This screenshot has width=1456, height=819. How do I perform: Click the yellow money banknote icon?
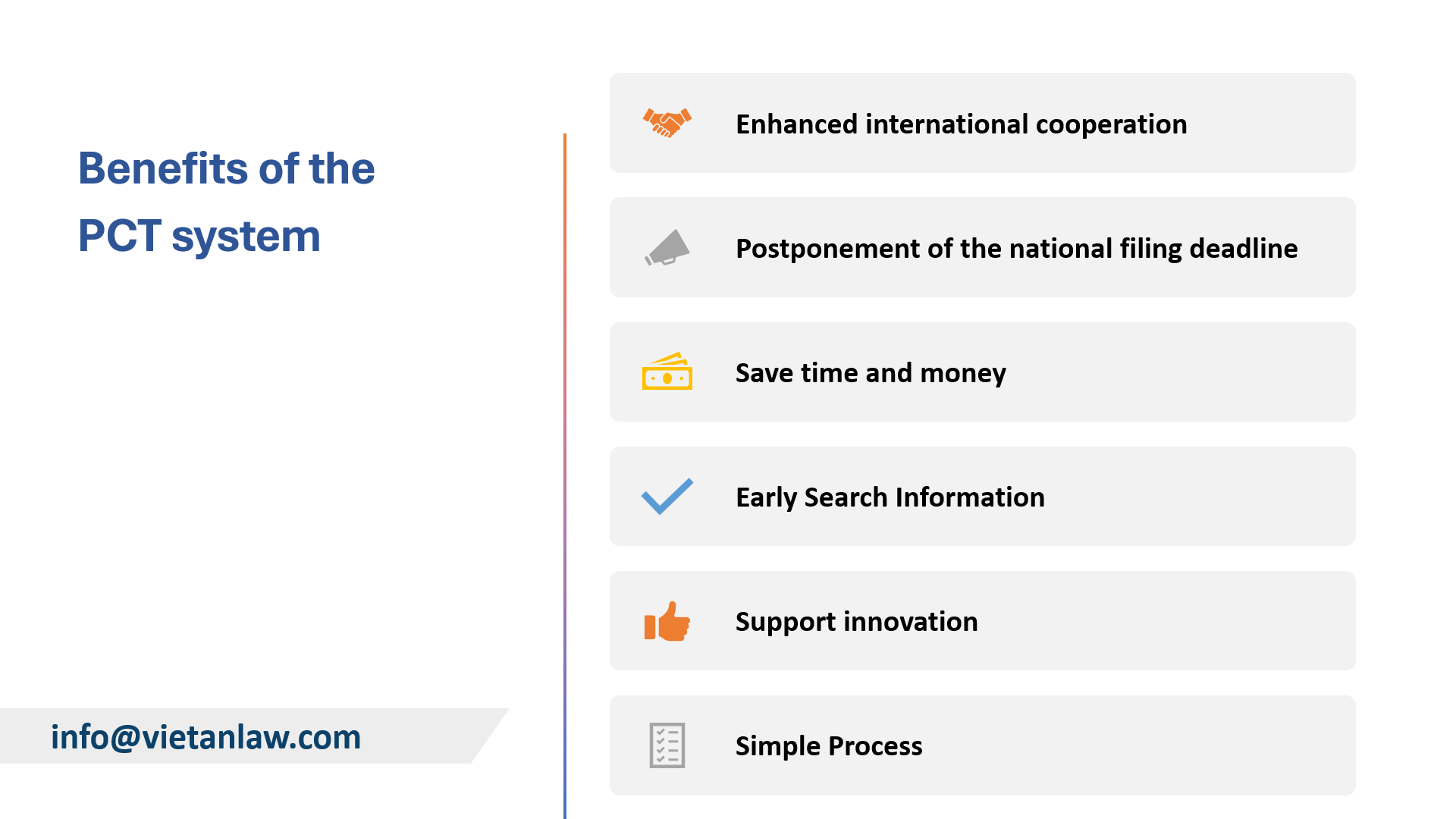667,372
